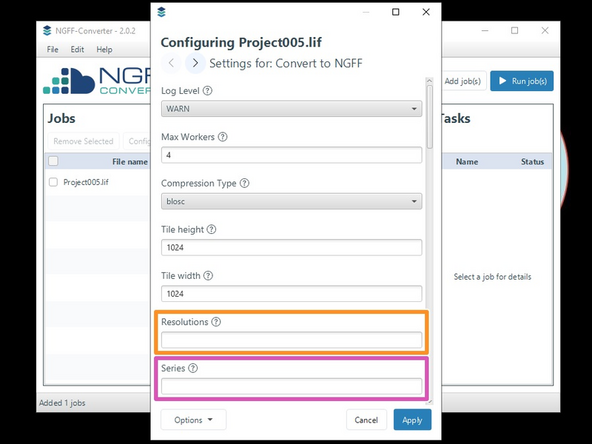This screenshot has width=592, height=444.
Task: Click NGFF-Converter app icon in main window title
Action: 47,31
